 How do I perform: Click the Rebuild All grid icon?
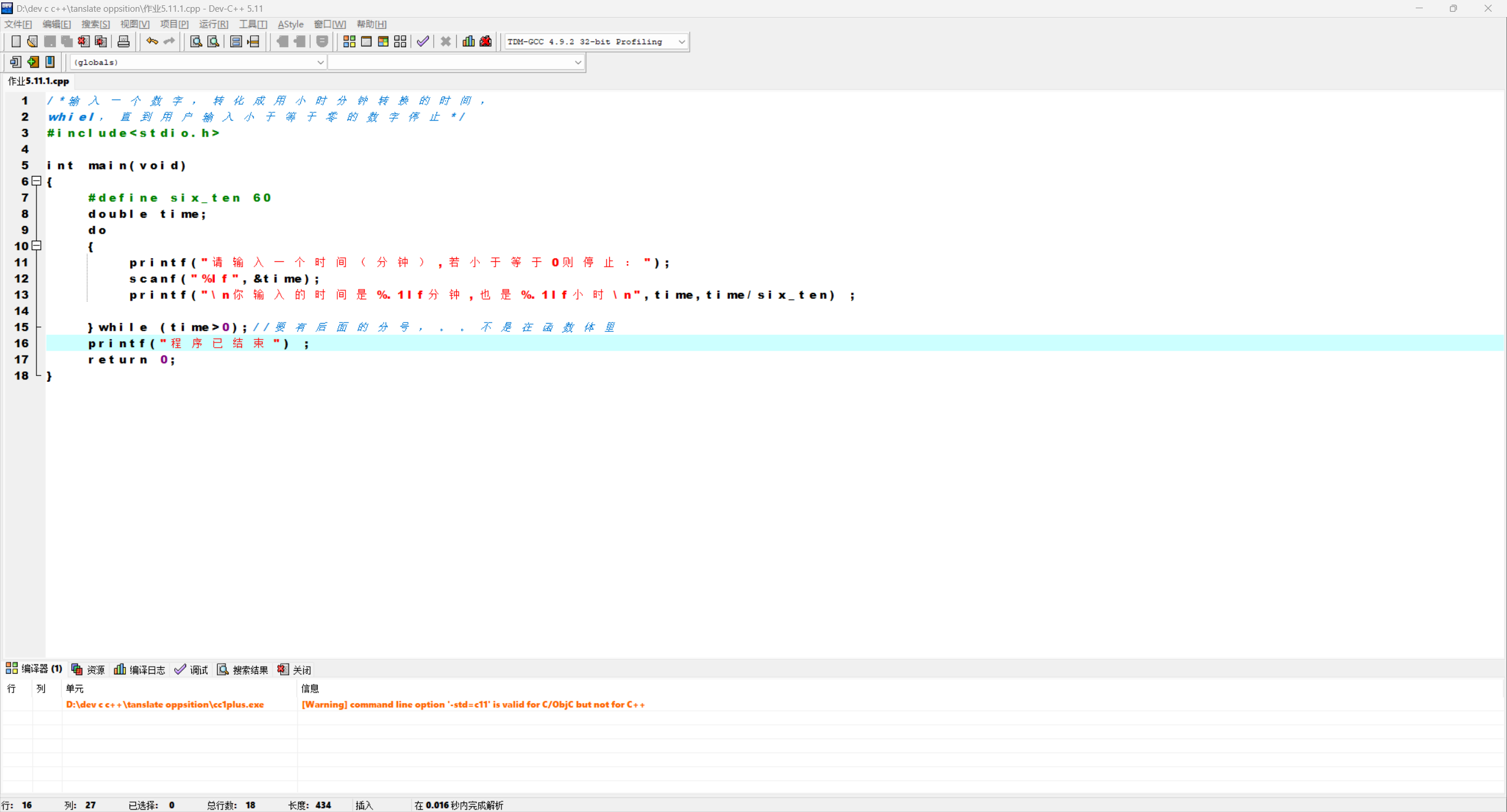point(400,41)
